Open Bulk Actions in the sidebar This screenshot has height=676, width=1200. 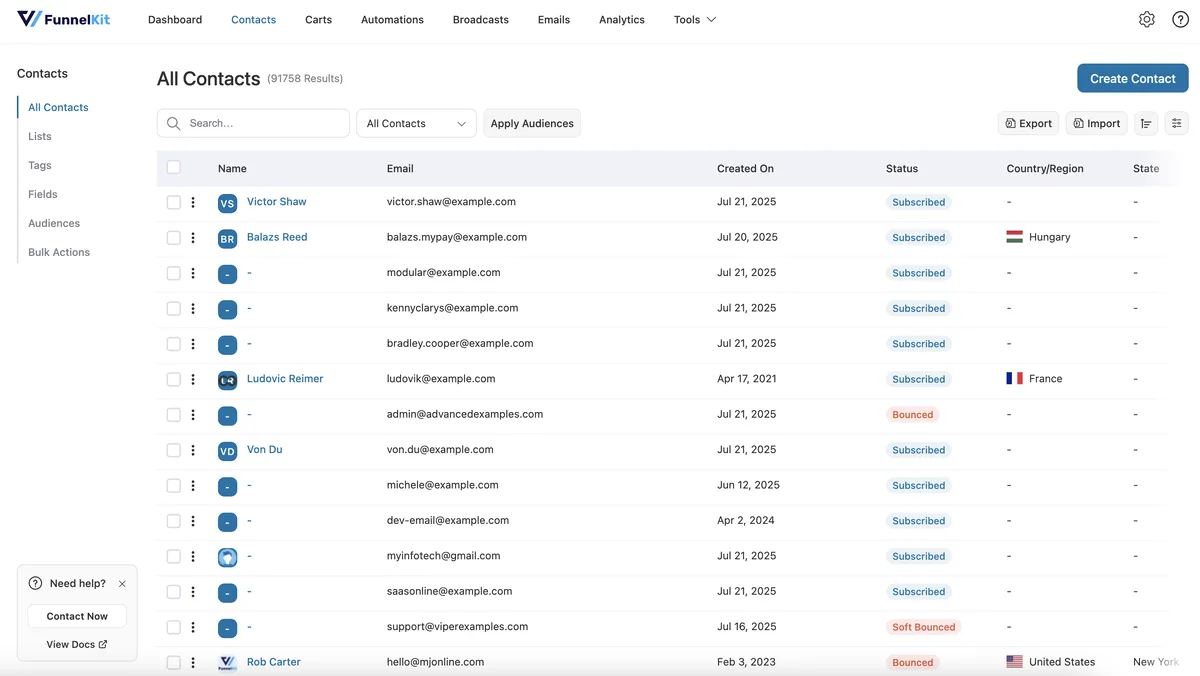[59, 252]
